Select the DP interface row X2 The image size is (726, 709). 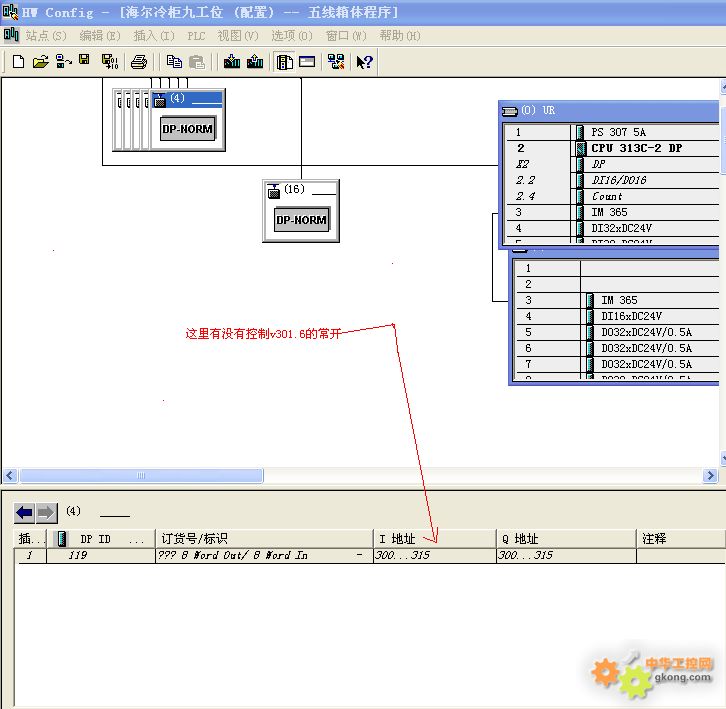[611, 164]
